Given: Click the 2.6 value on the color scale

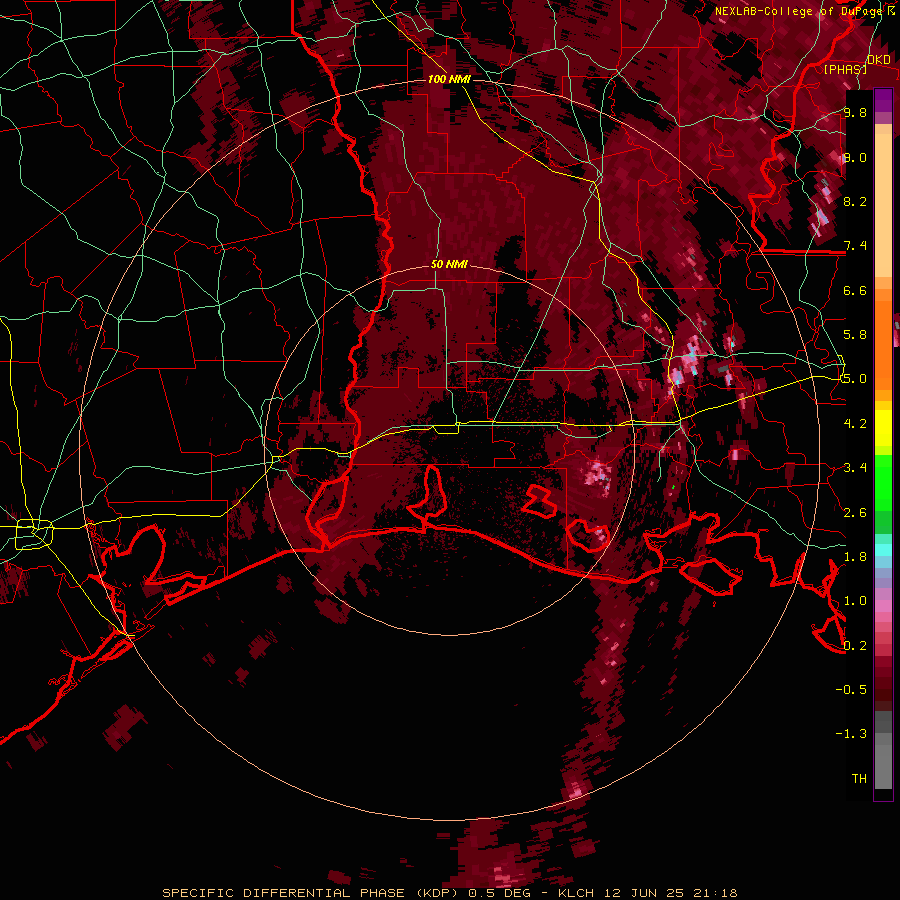Looking at the screenshot, I should point(855,513).
